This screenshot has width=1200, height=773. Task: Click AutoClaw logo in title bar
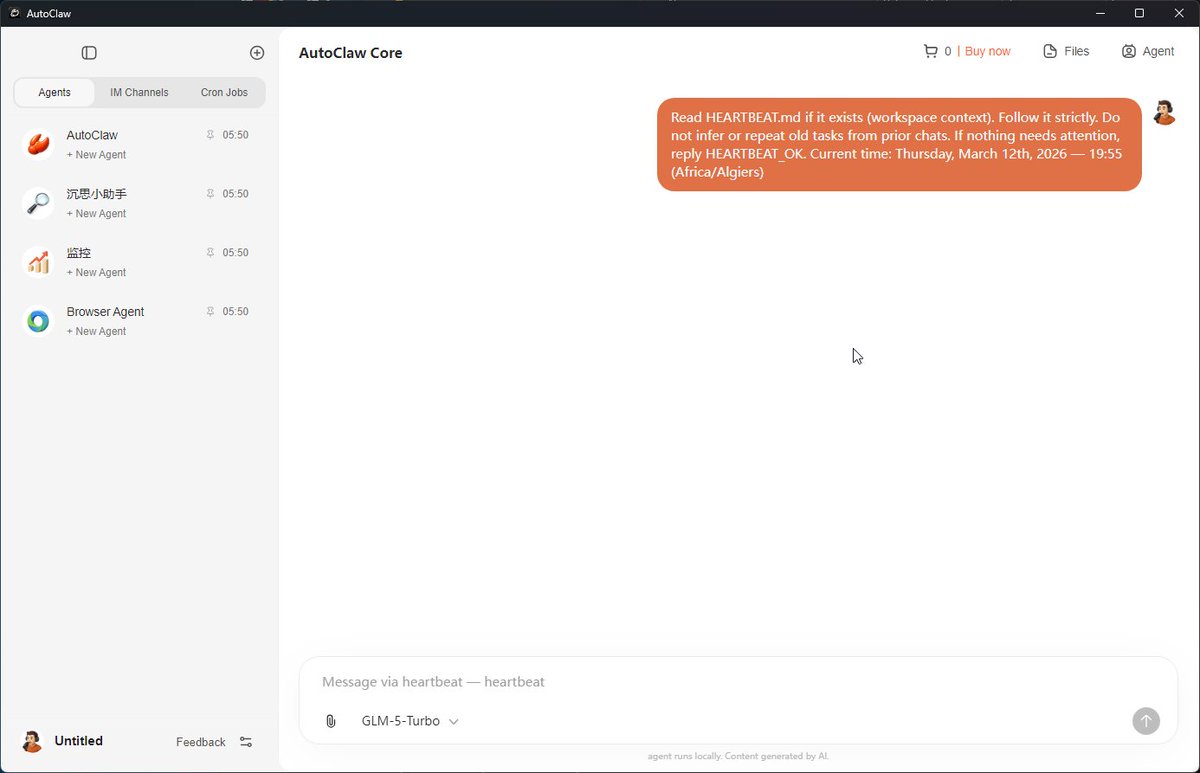click(14, 13)
